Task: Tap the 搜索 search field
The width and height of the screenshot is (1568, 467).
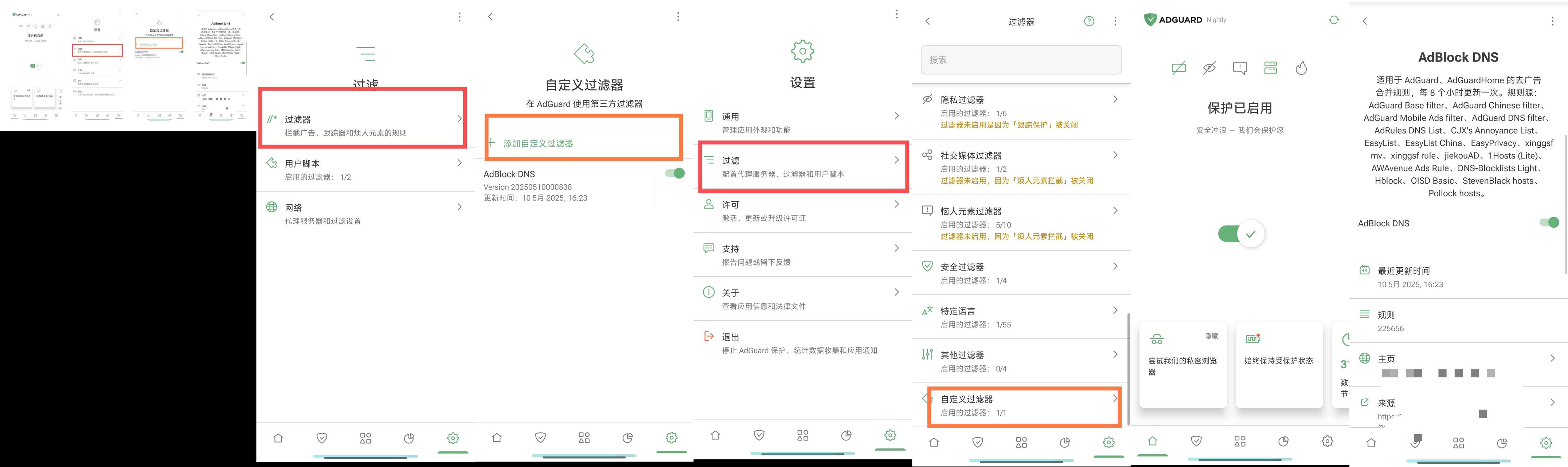Action: (x=1021, y=60)
